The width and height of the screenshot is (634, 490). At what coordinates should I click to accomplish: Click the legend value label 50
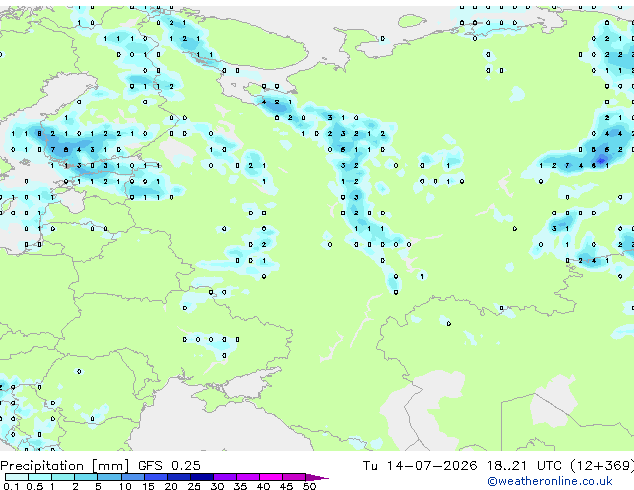point(309,486)
